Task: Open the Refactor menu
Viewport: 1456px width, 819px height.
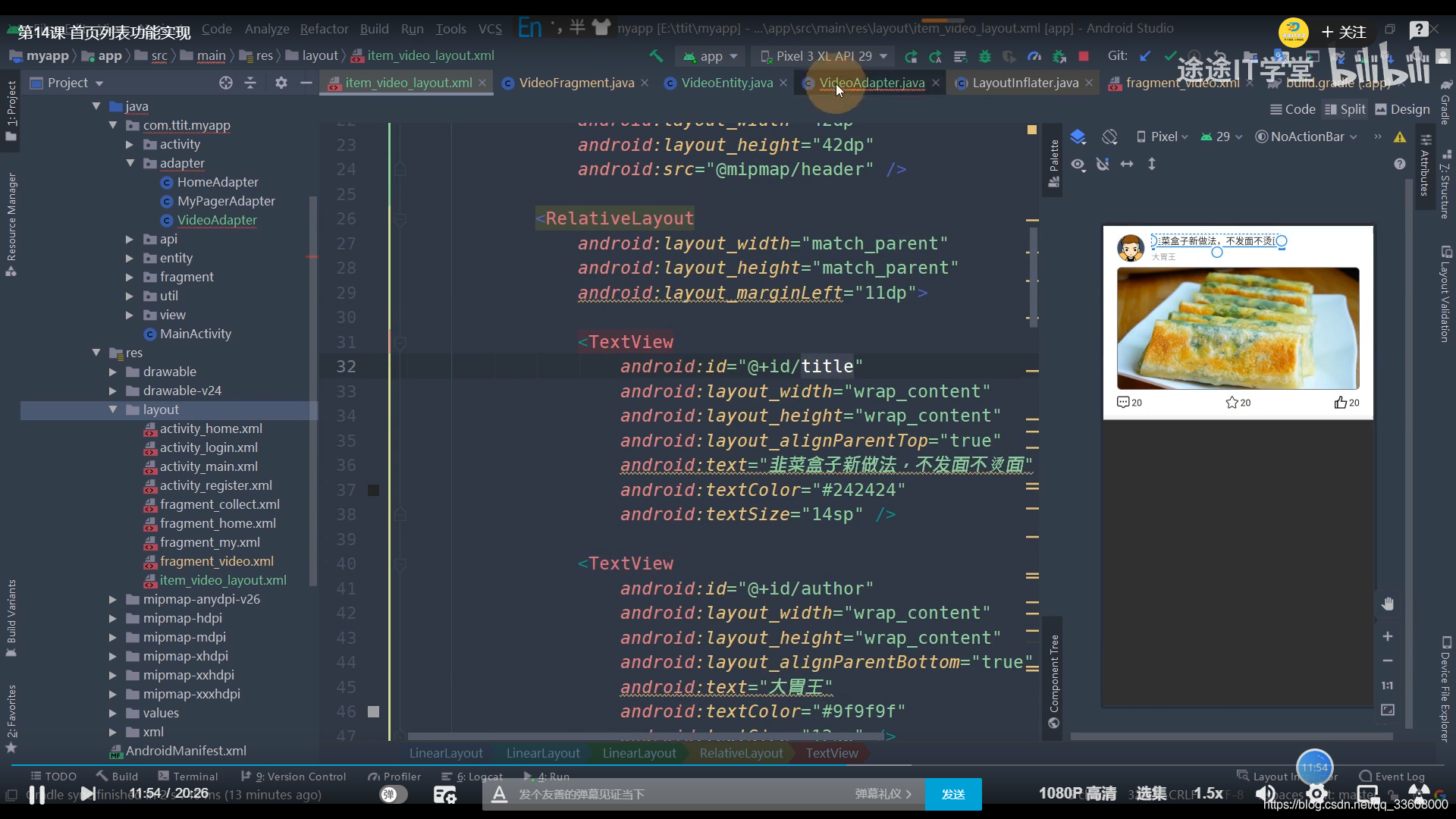Action: pos(324,29)
